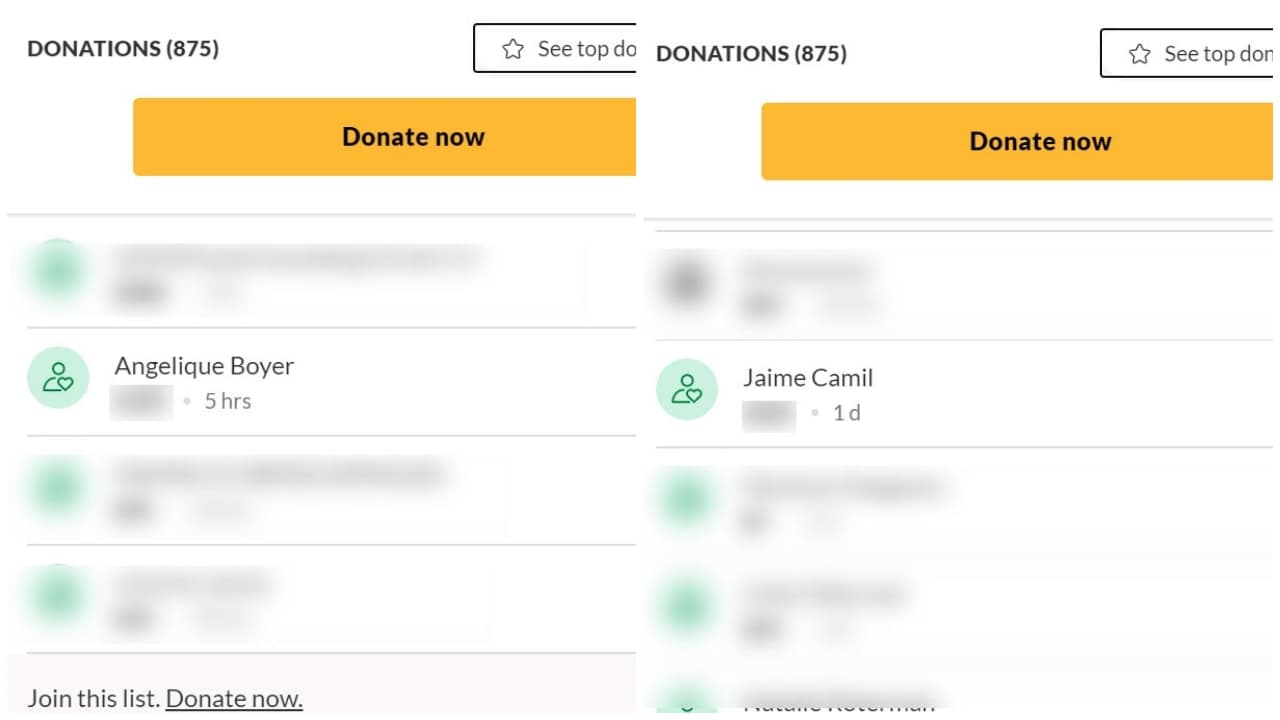Click the blurred donation amount under Angelique Boyer
This screenshot has width=1280, height=720.
[x=141, y=402]
